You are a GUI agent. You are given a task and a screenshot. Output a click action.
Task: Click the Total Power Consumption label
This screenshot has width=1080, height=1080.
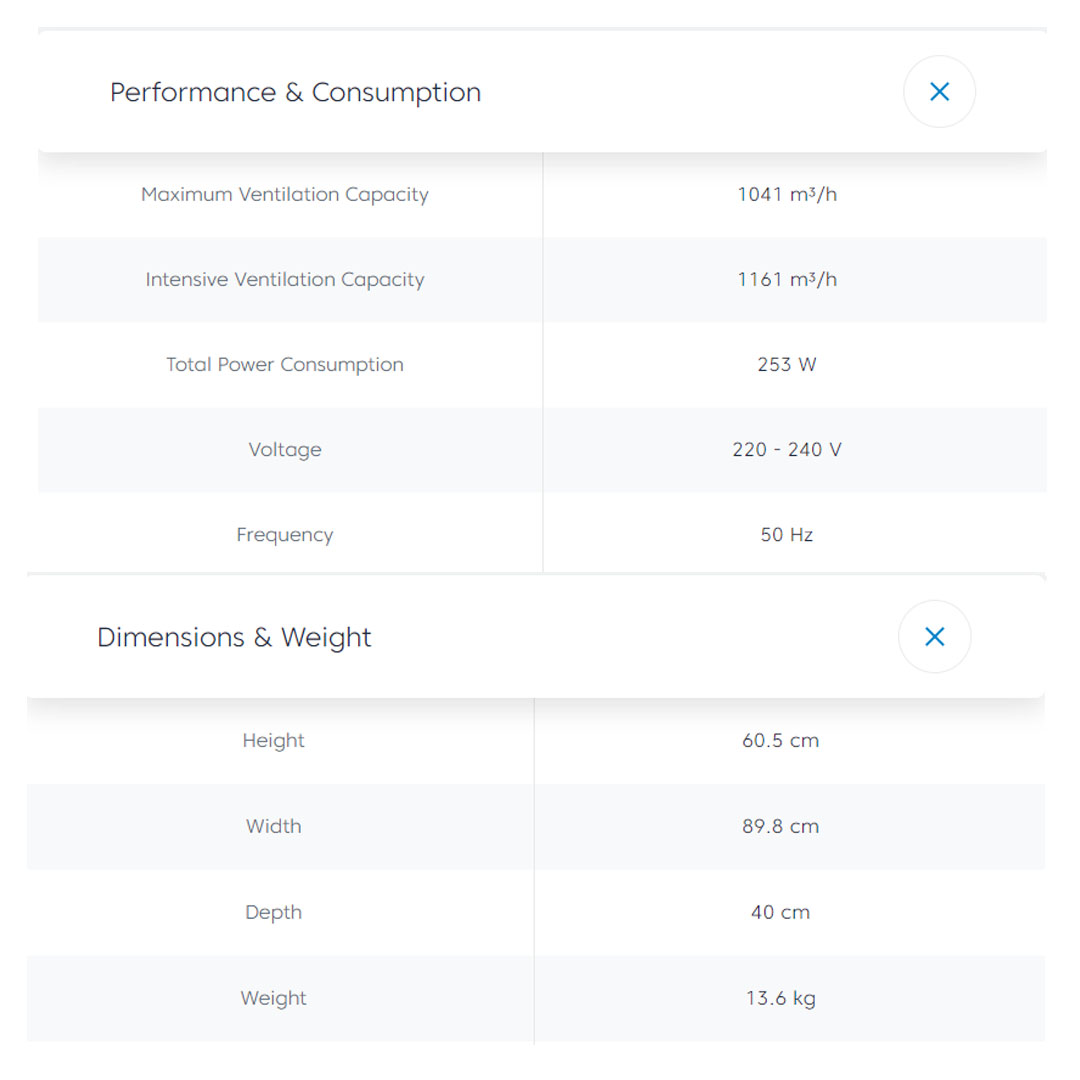(285, 365)
